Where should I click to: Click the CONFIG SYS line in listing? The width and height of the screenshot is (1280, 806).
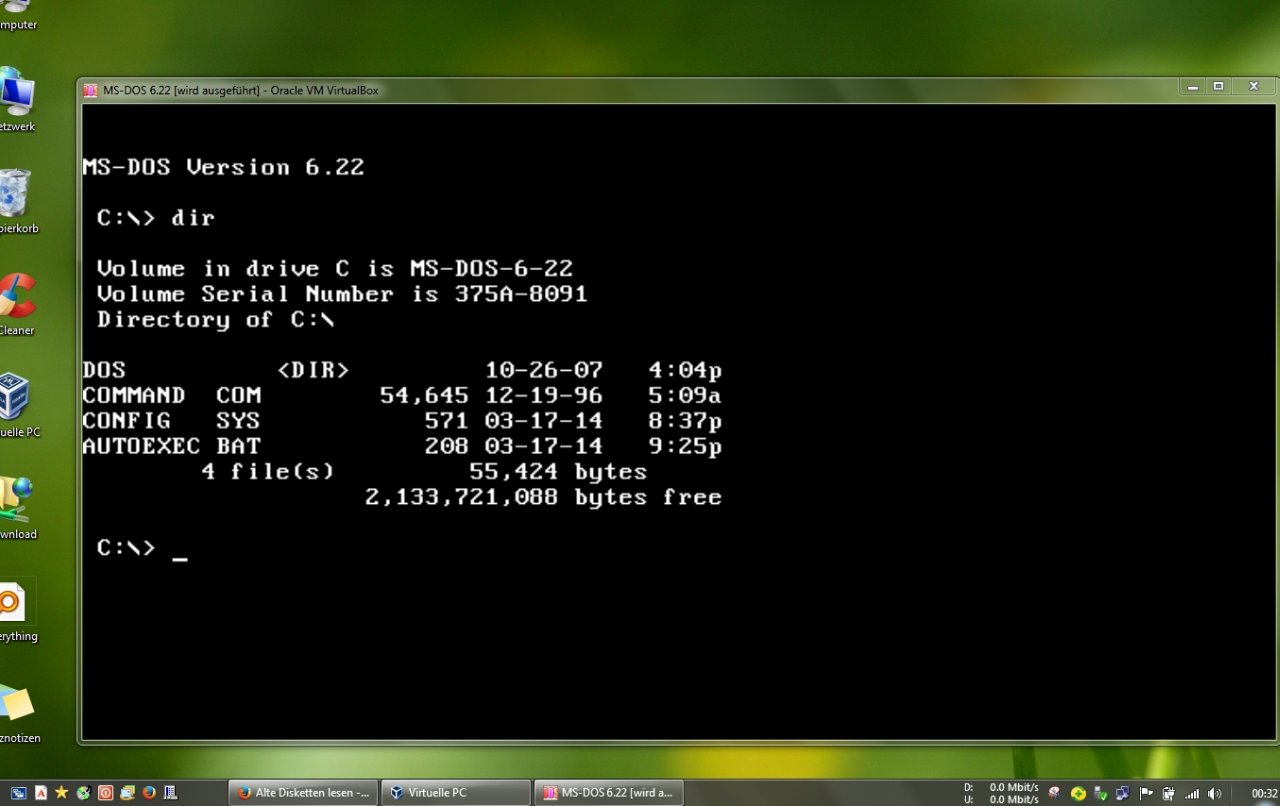(x=402, y=421)
